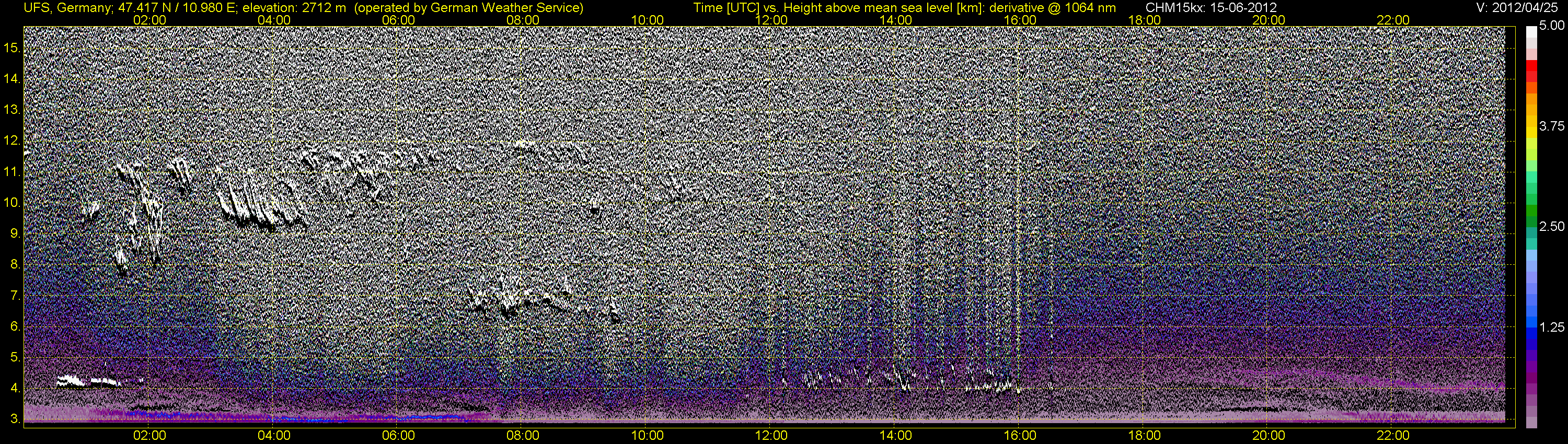
Task: Click the '06:00' label on the lower time axis
Action: [x=398, y=436]
